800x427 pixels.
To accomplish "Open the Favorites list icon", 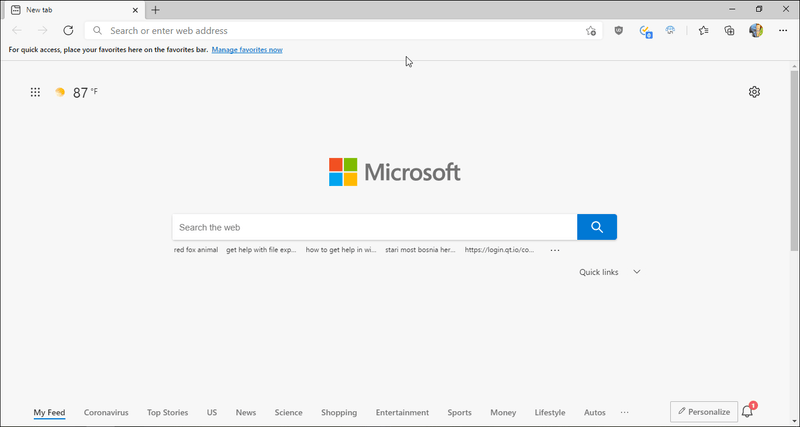I will [x=704, y=31].
